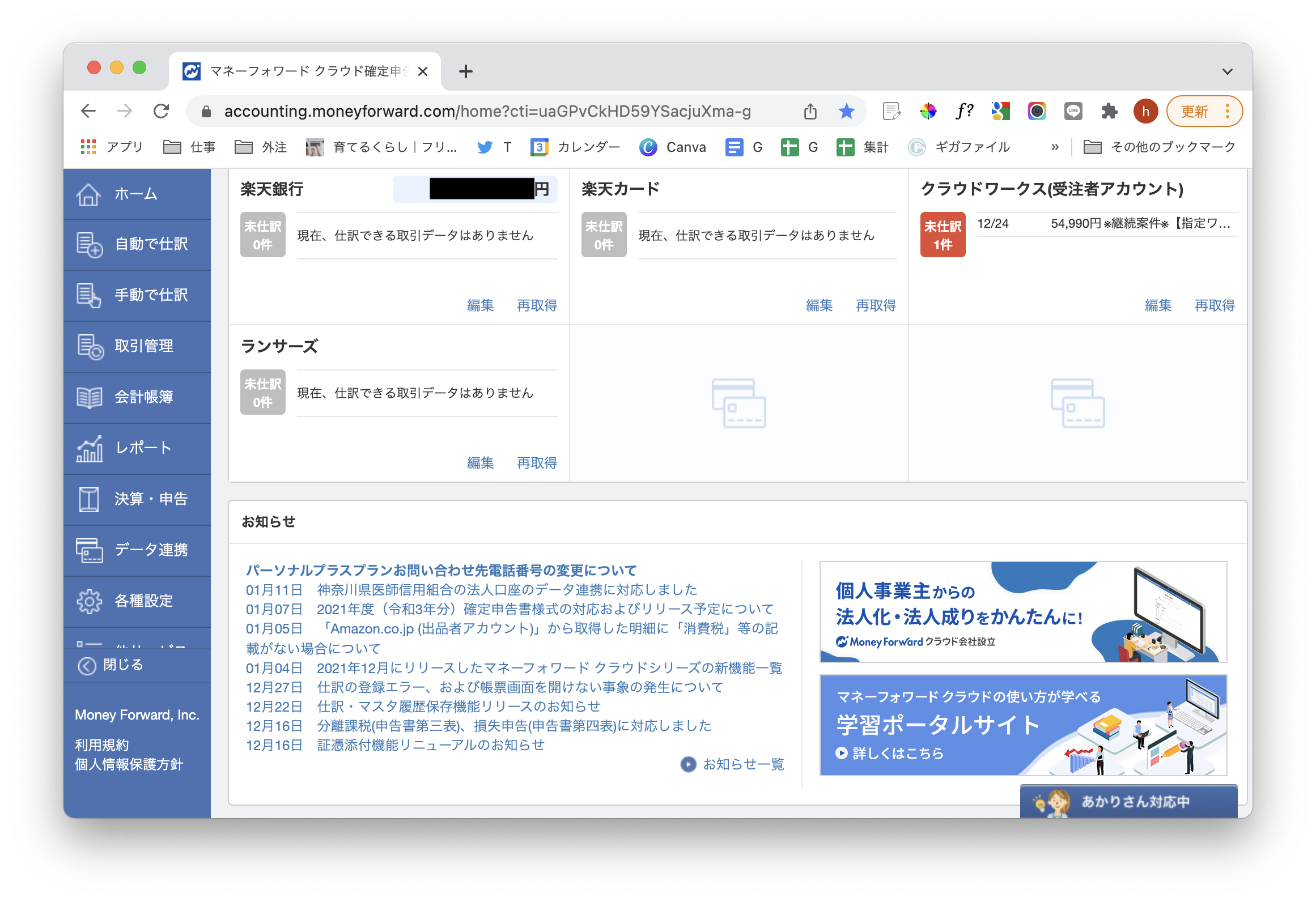Expand the hidden bookmarks overflow chevron
The image size is (1316, 902).
(x=1054, y=147)
